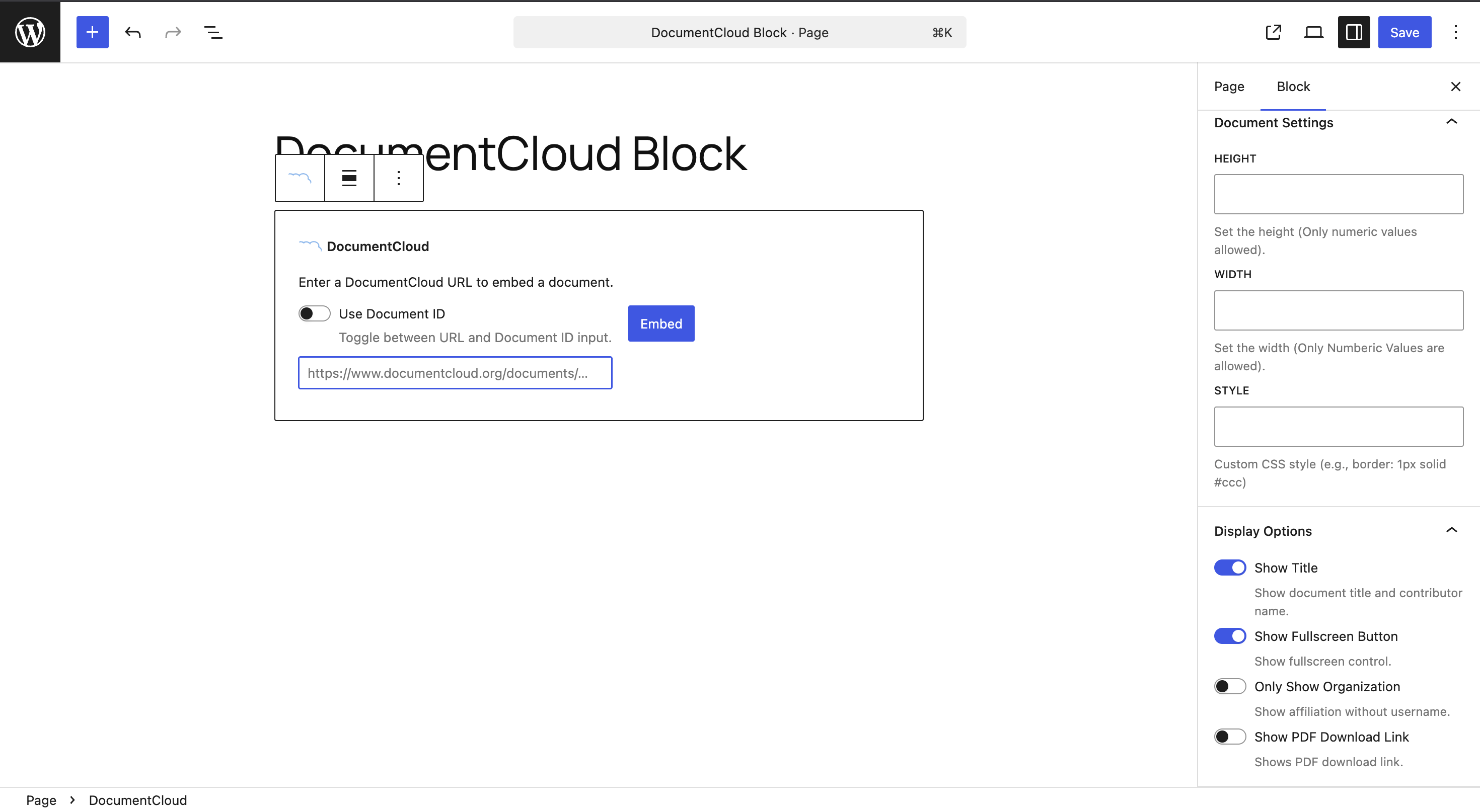Focus the Width input field
This screenshot has width=1480, height=812.
(1339, 310)
